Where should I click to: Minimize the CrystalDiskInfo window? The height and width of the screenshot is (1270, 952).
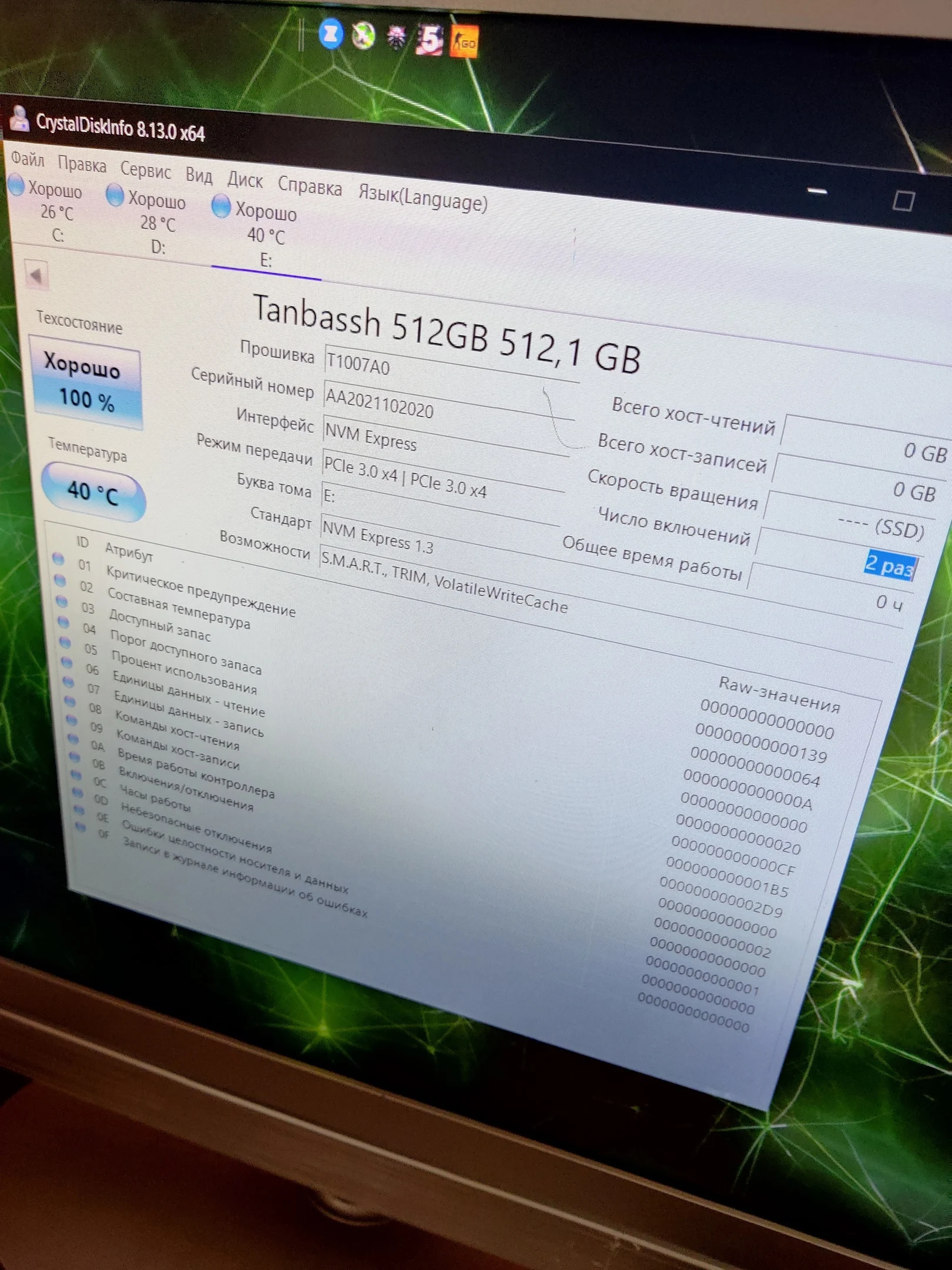(x=817, y=192)
